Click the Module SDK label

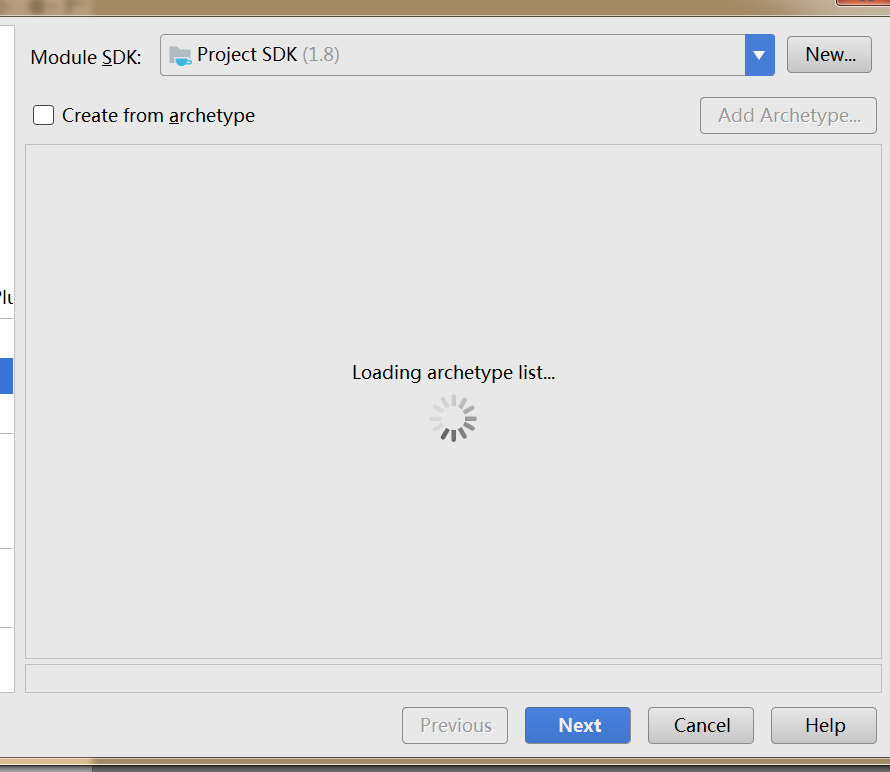[x=86, y=57]
